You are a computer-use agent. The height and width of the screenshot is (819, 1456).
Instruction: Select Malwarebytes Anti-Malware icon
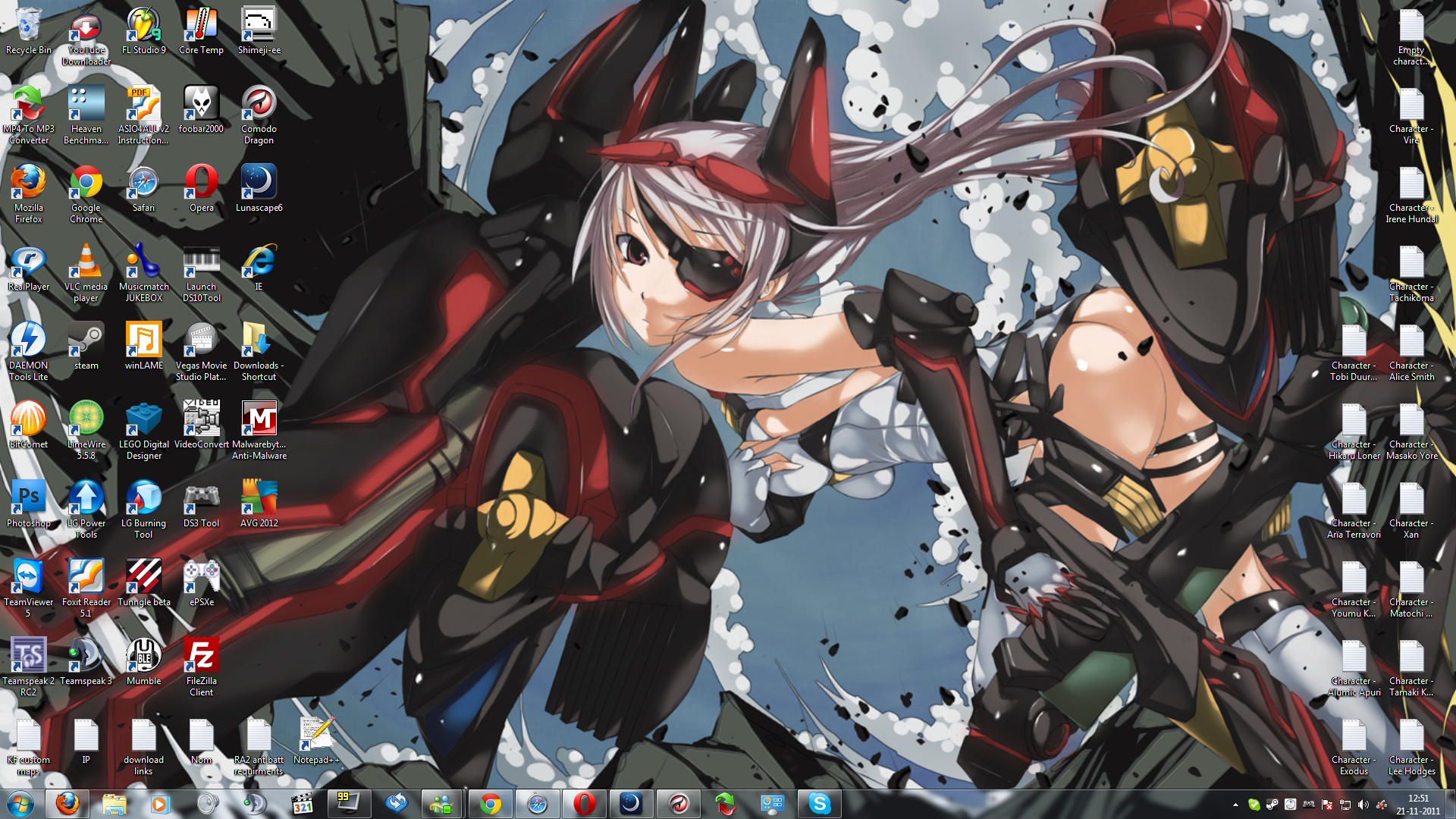[259, 431]
